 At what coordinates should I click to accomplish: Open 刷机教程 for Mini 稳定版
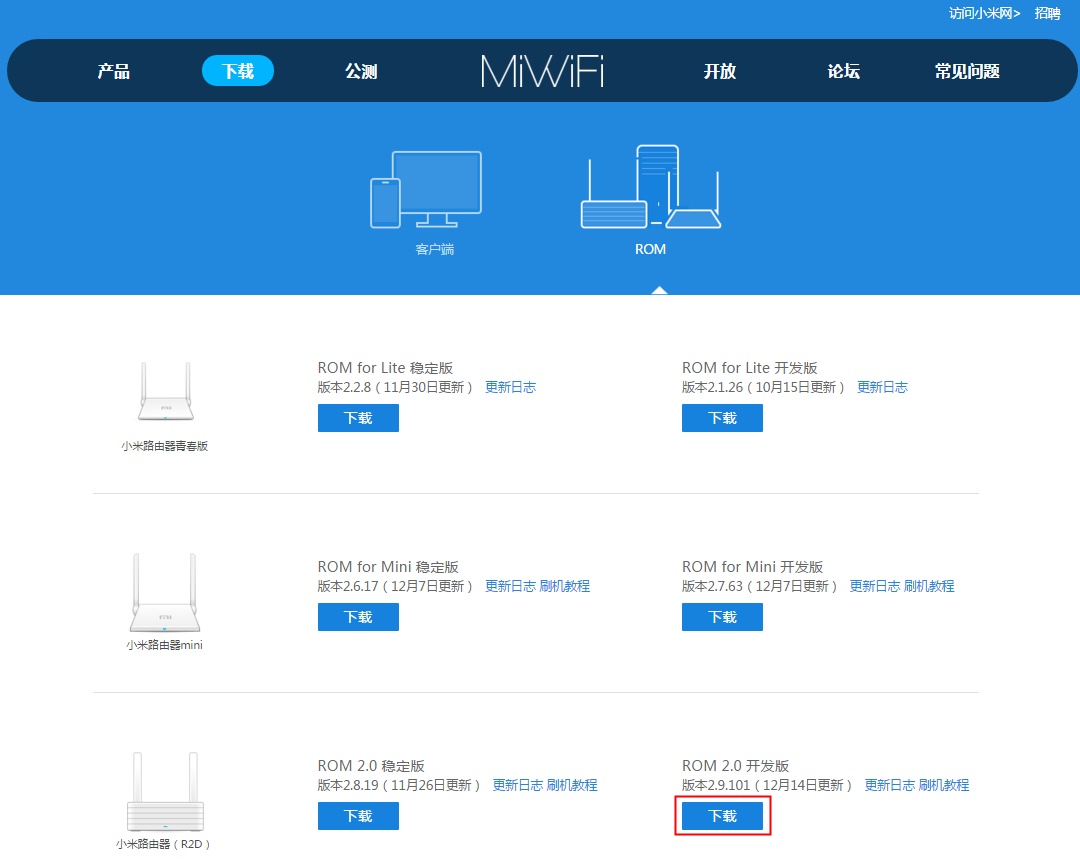pos(565,586)
